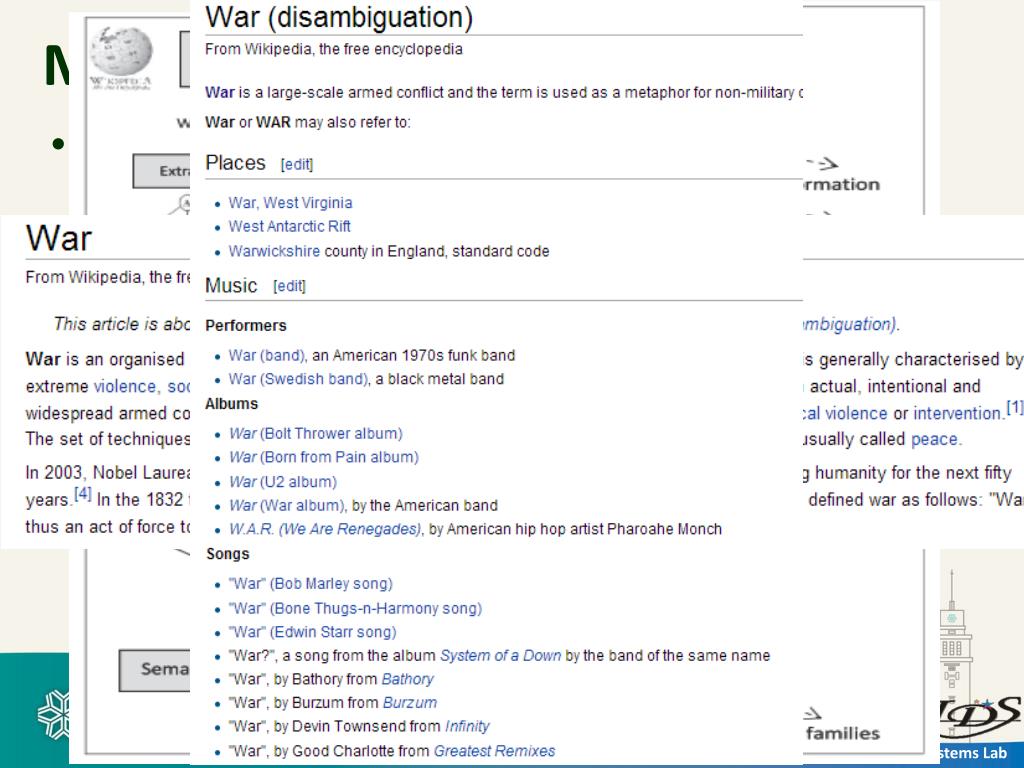Follow the Greatest Remixes album link
This screenshot has height=768, width=1024.
click(x=494, y=751)
